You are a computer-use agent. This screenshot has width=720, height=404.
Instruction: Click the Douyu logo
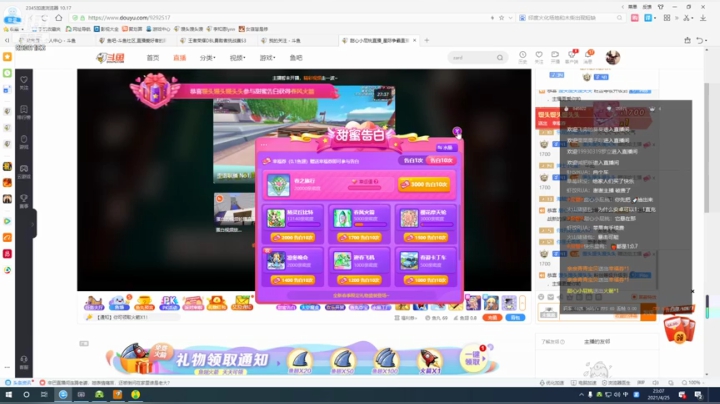pyautogui.click(x=111, y=58)
